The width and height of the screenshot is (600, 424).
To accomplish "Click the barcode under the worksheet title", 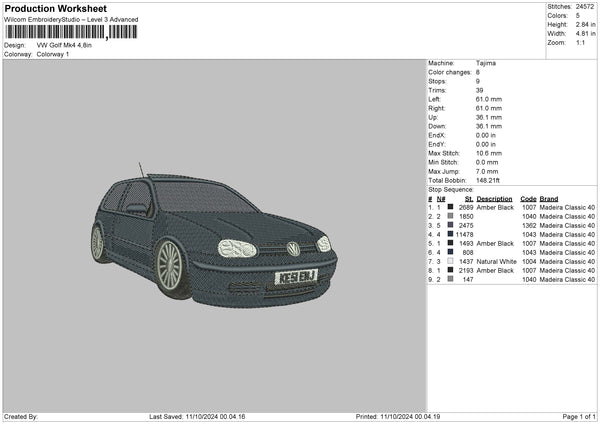I will (72, 31).
